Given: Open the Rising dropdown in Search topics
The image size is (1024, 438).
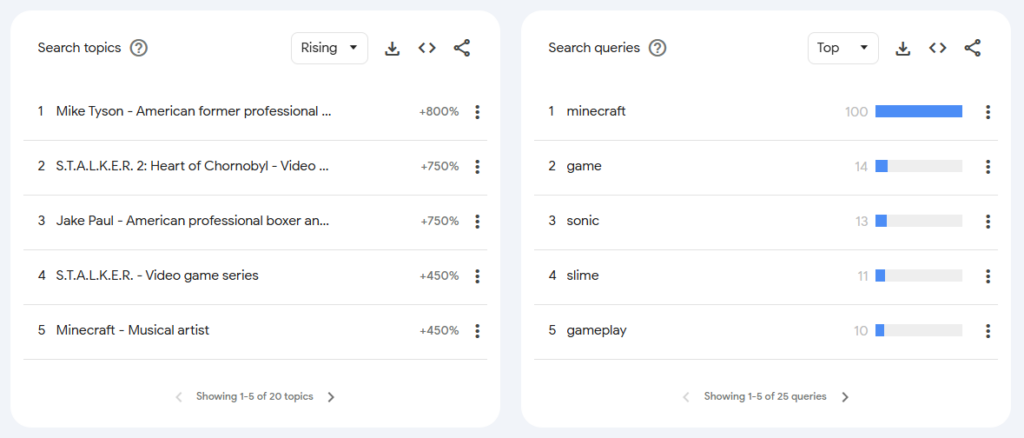Looking at the screenshot, I should (329, 48).
